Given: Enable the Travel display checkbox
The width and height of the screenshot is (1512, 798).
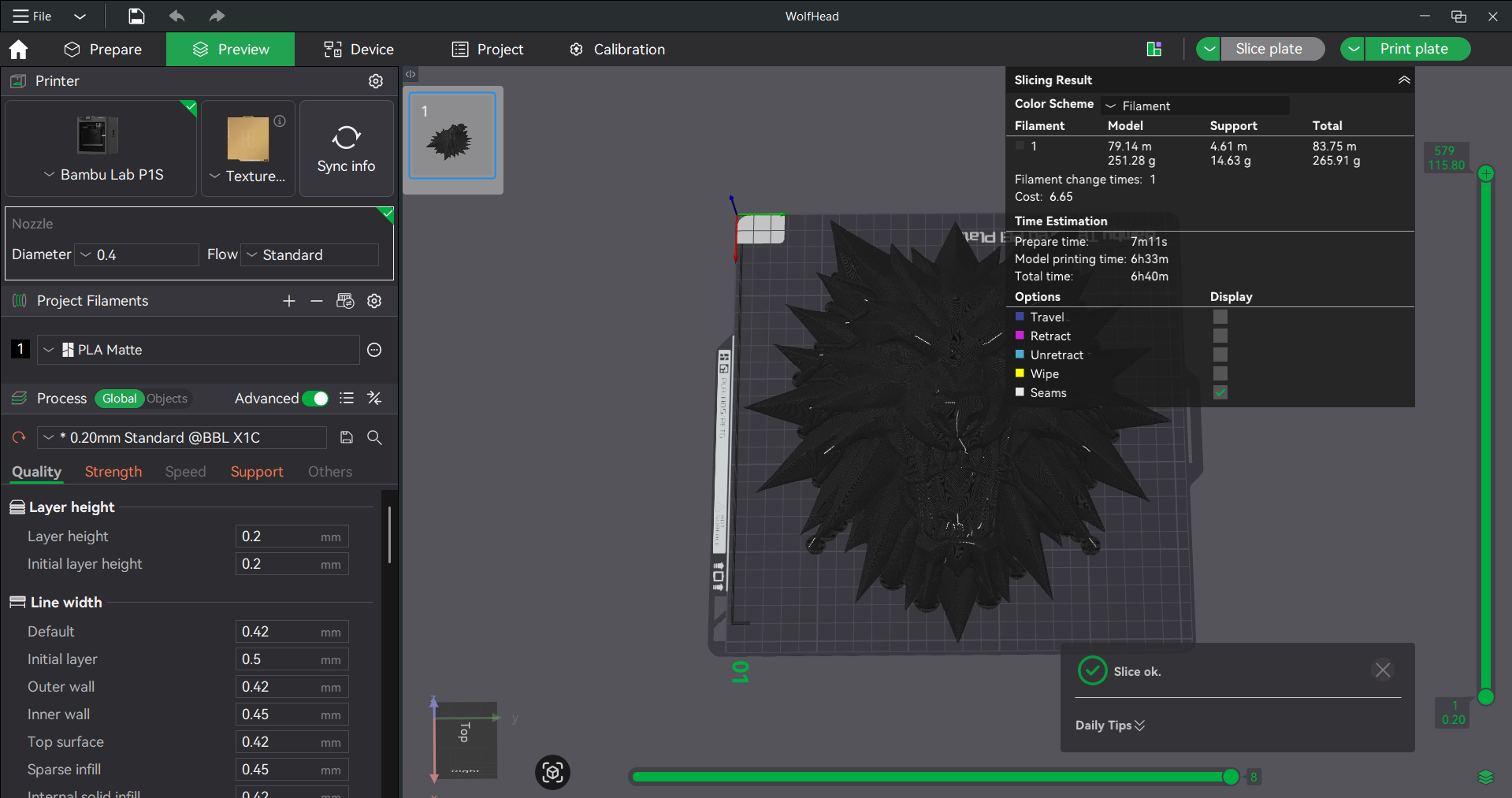Looking at the screenshot, I should click(x=1220, y=317).
